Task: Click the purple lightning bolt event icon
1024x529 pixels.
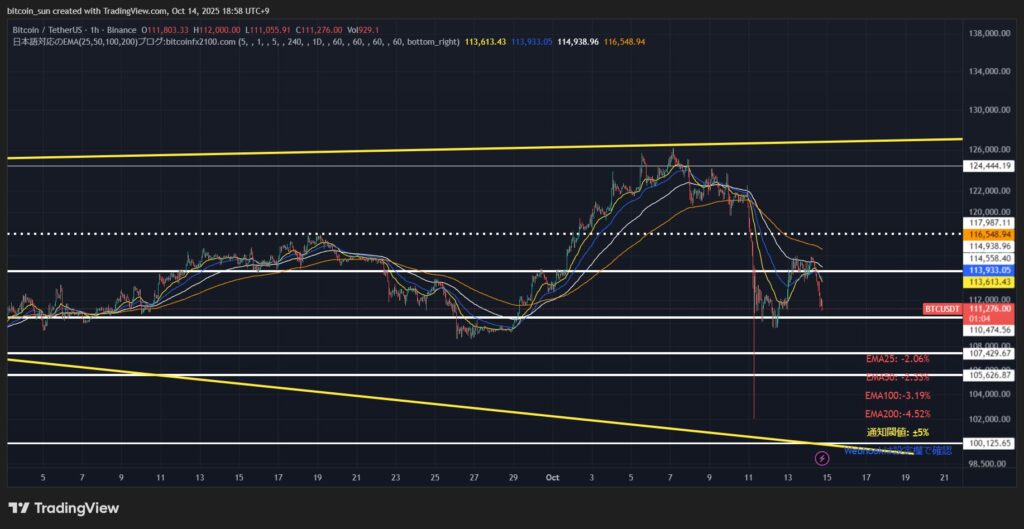Action: click(x=822, y=458)
